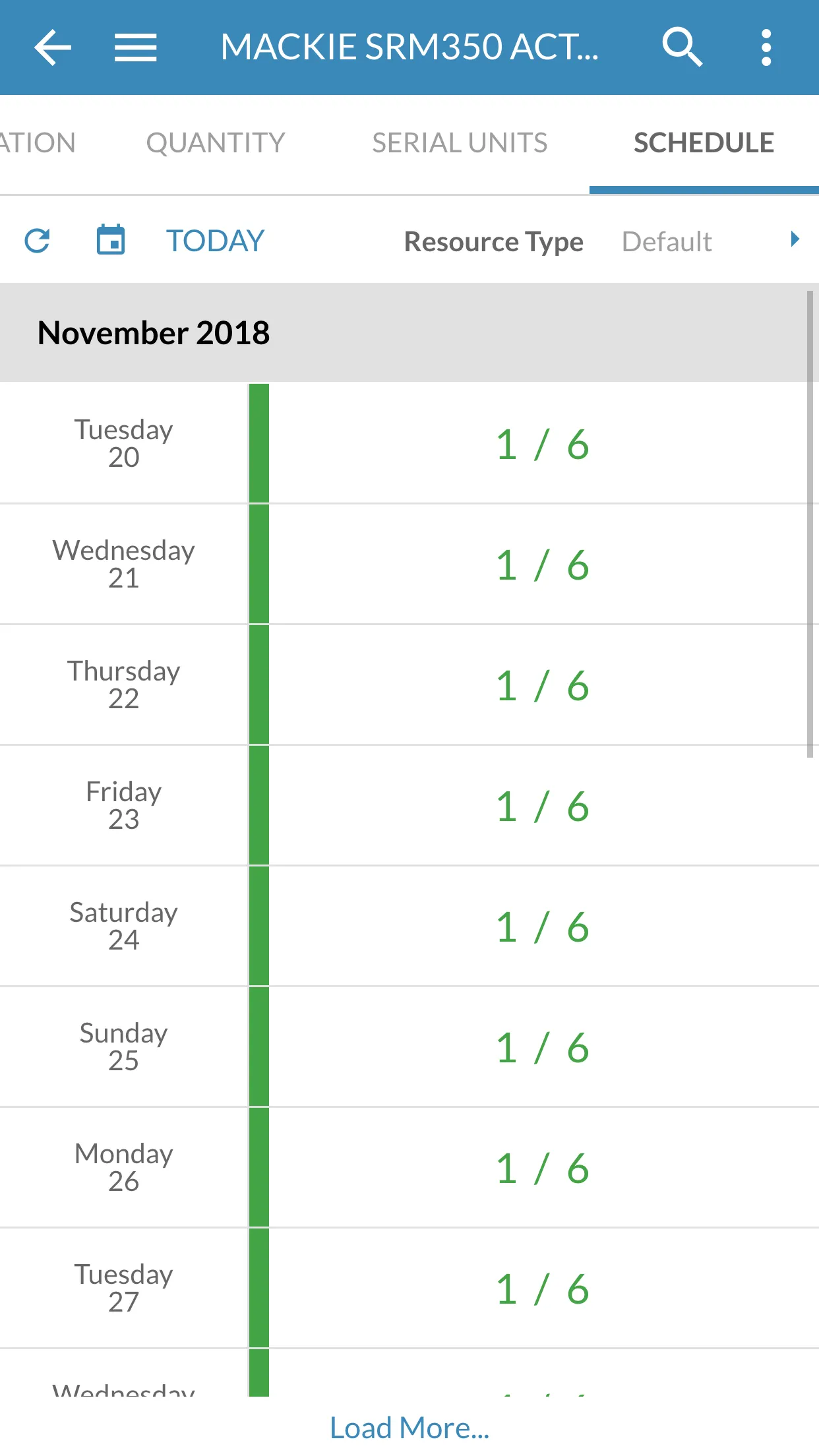Open the Friday 23 availability row
Screen dimensions: 819x1456
[x=409, y=805]
